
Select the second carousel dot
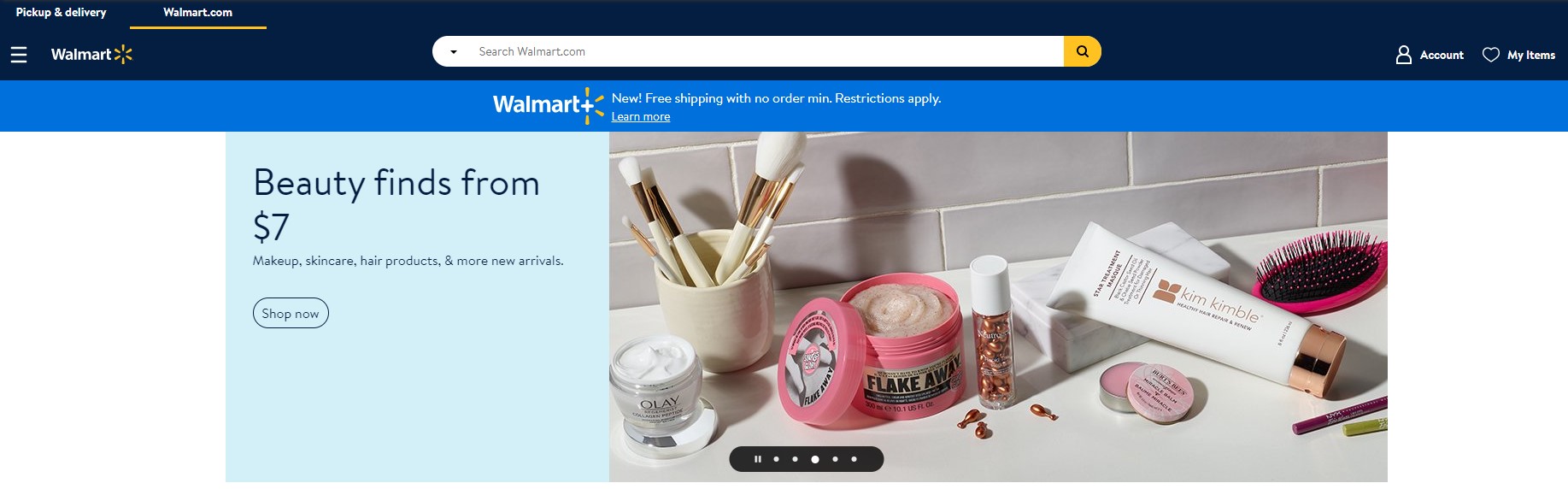tap(795, 459)
